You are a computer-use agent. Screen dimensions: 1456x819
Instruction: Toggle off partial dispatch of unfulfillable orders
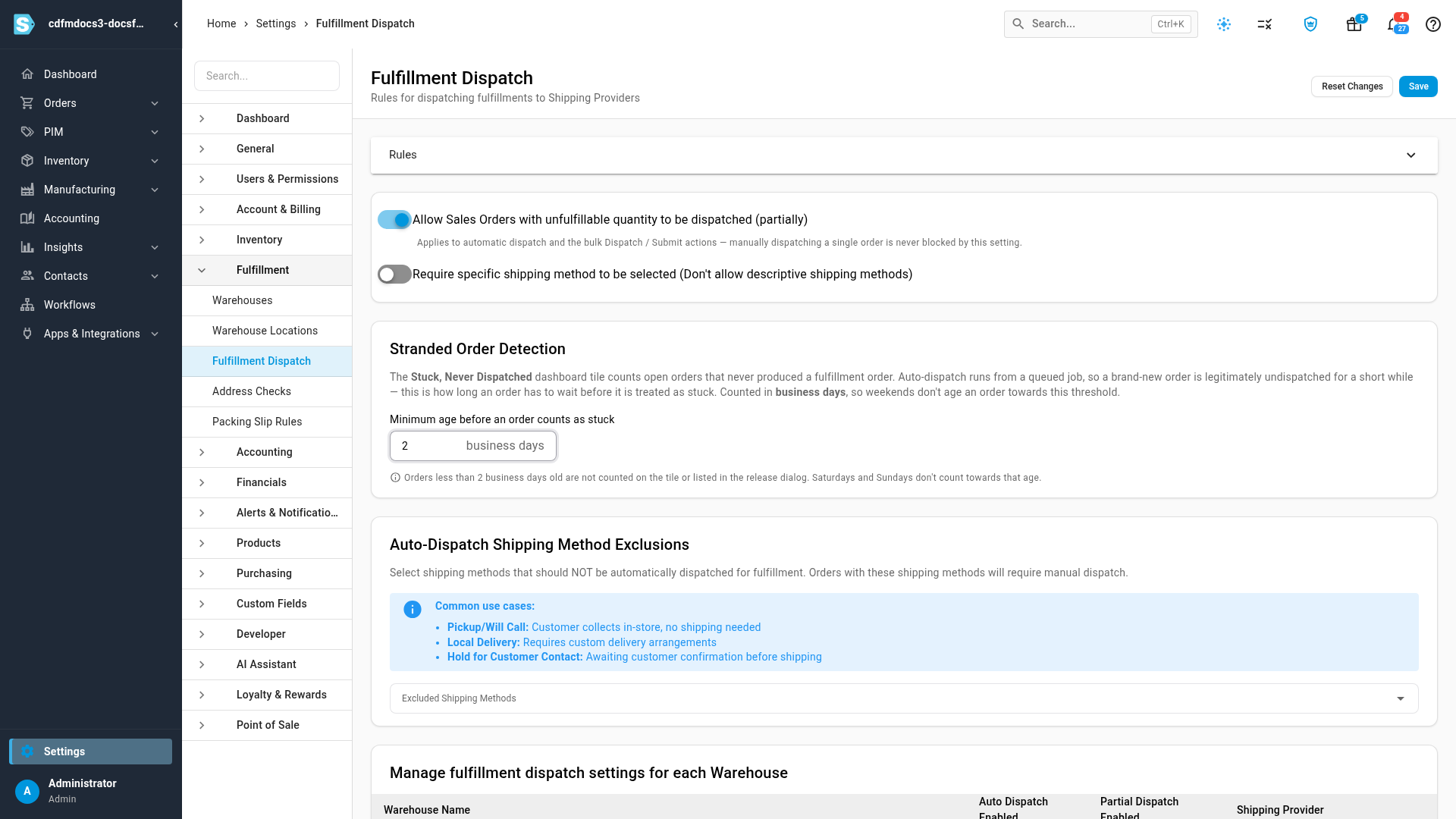(x=394, y=220)
